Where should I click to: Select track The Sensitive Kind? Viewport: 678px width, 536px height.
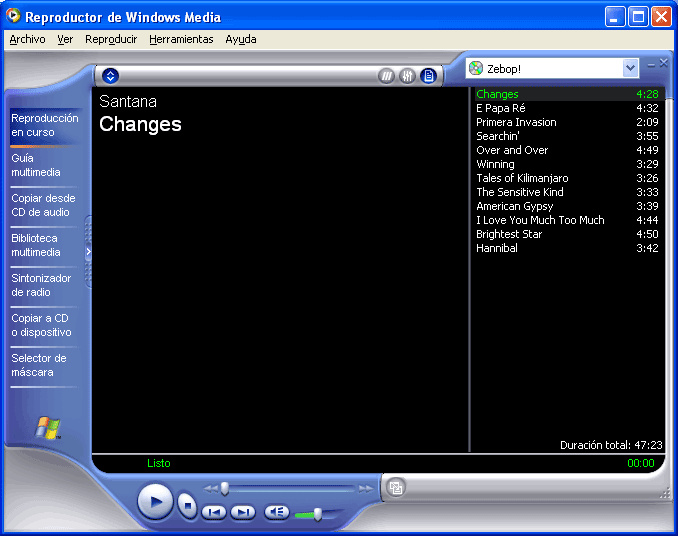[x=567, y=192]
